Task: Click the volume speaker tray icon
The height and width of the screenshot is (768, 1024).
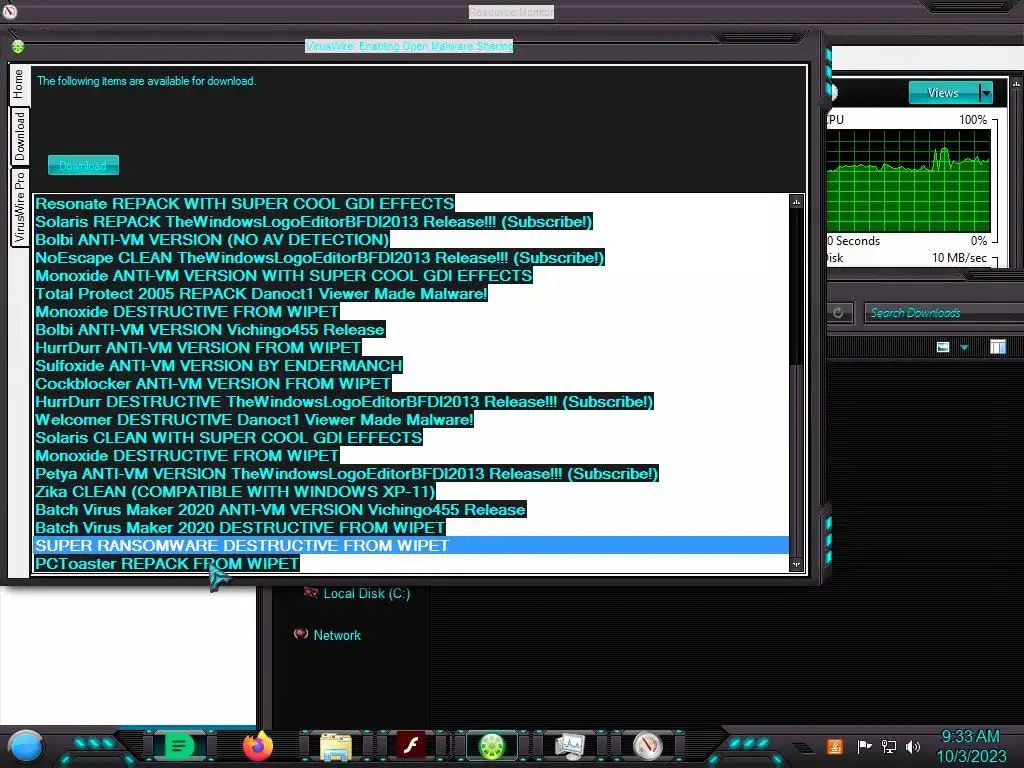Action: (913, 746)
